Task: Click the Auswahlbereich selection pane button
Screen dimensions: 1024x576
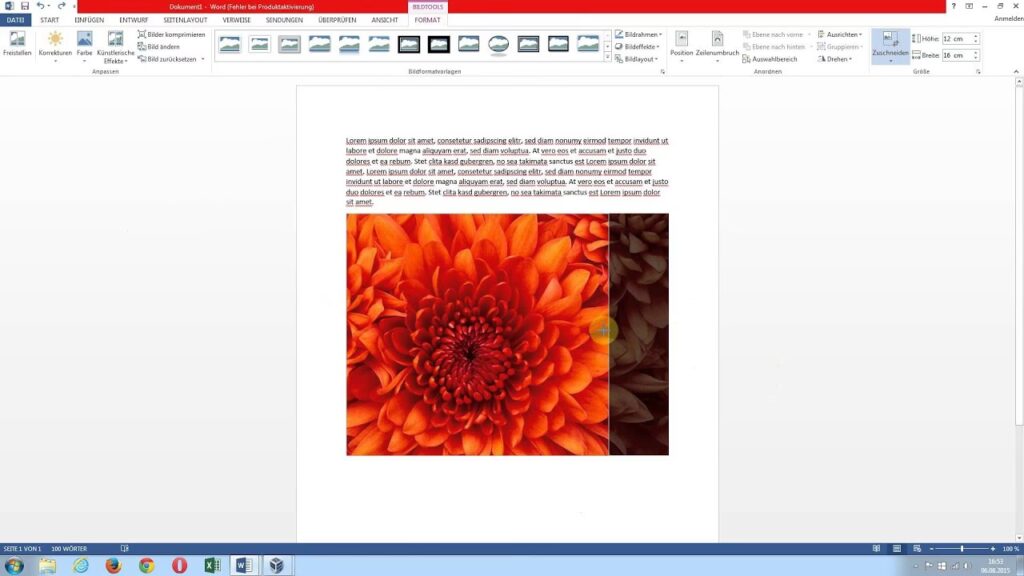Action: pos(769,59)
